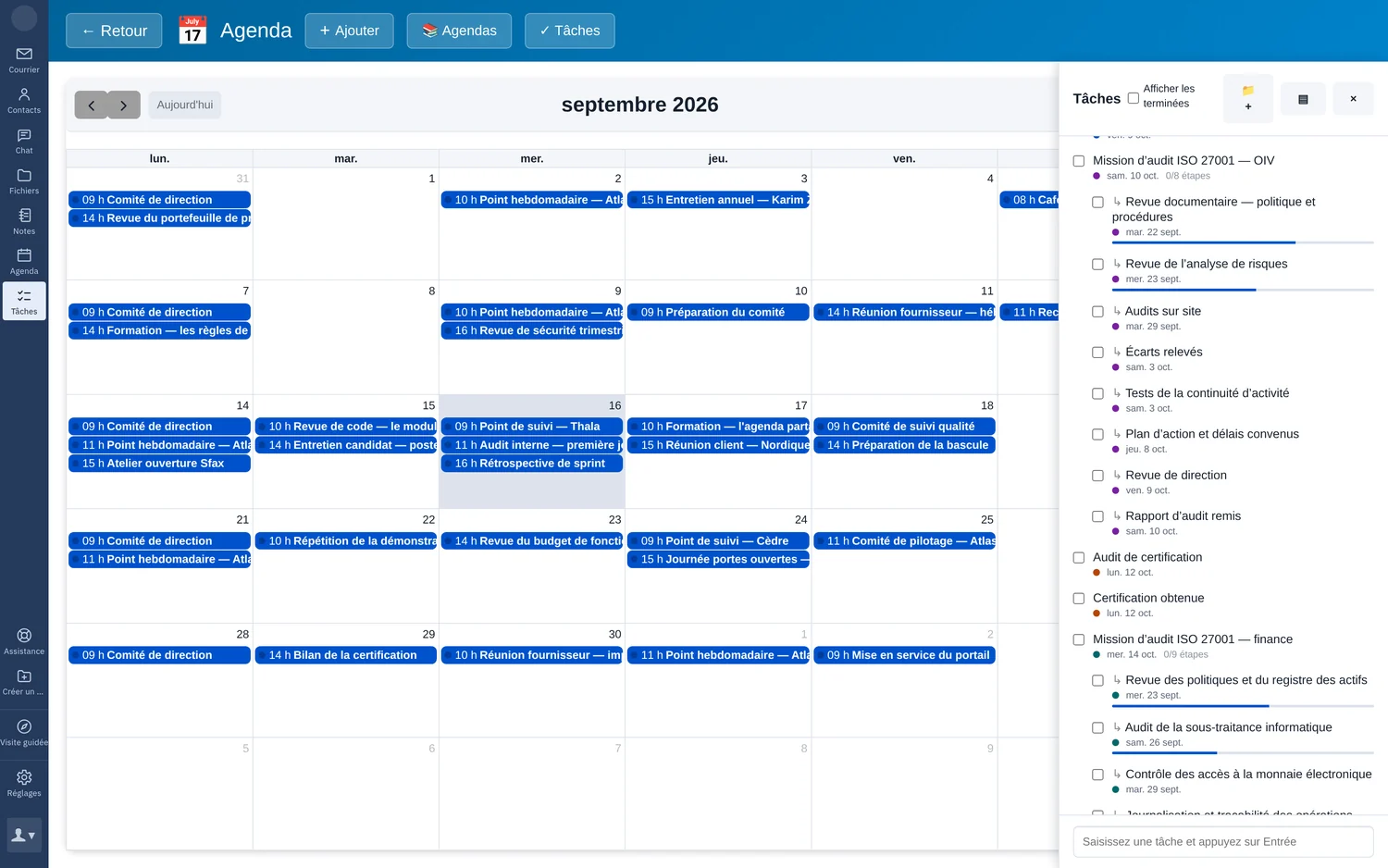Open 09 h Mise en service du portail event

[904, 655]
